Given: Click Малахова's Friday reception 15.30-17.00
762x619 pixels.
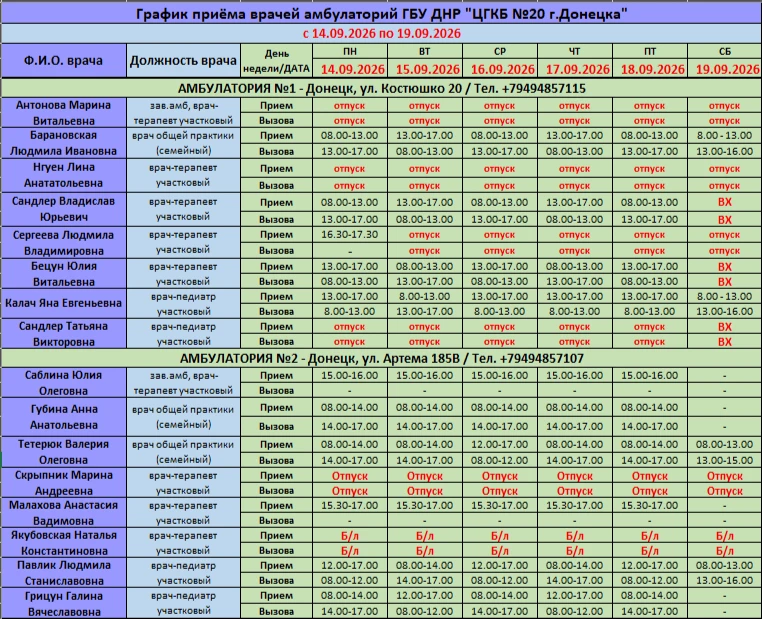Looking at the screenshot, I should coord(649,506).
